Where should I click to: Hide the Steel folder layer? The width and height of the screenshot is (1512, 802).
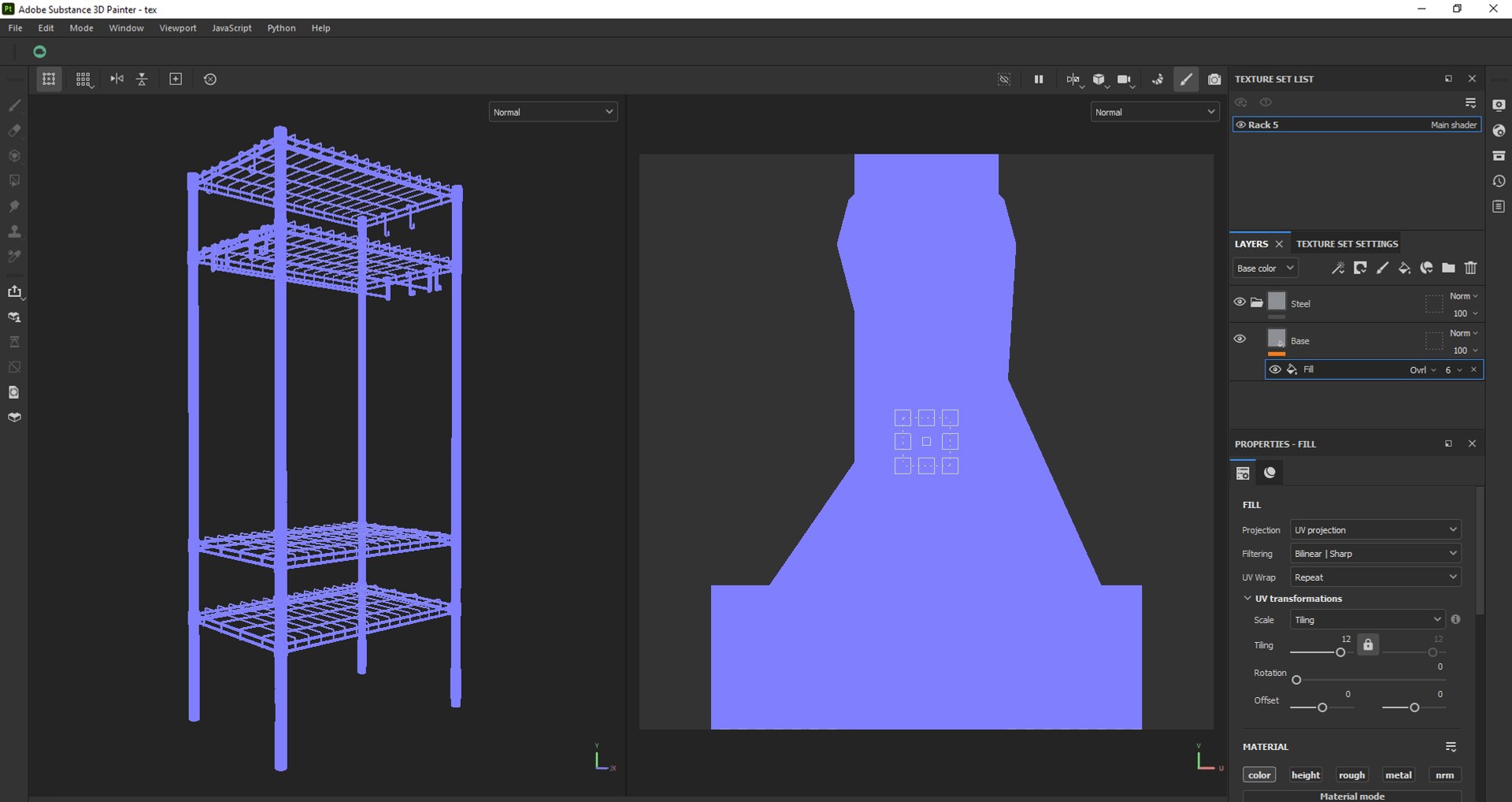click(x=1240, y=303)
